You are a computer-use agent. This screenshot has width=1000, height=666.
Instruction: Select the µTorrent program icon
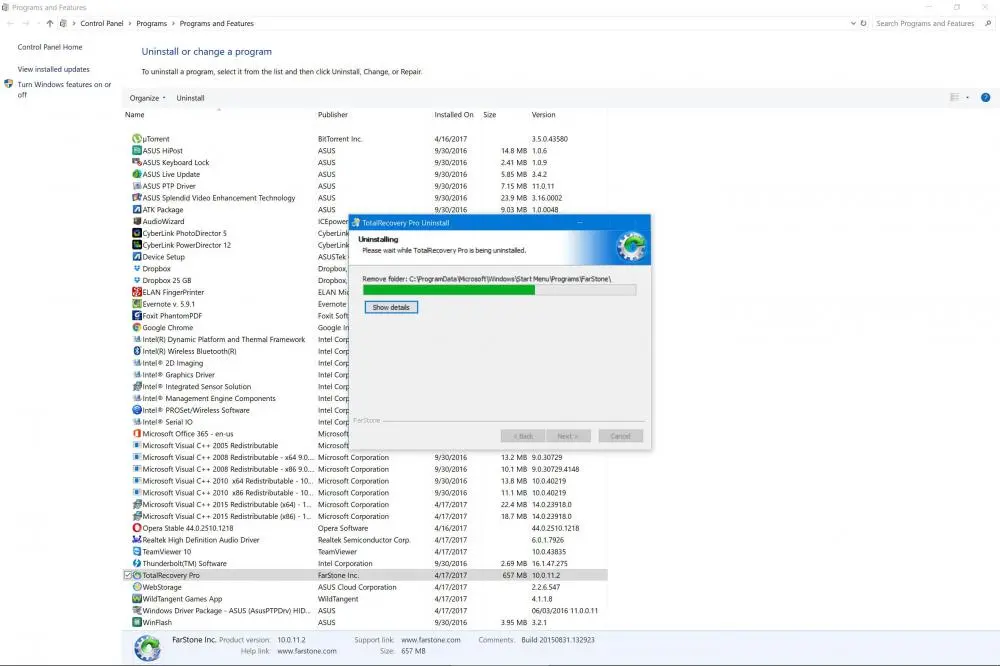coord(136,138)
